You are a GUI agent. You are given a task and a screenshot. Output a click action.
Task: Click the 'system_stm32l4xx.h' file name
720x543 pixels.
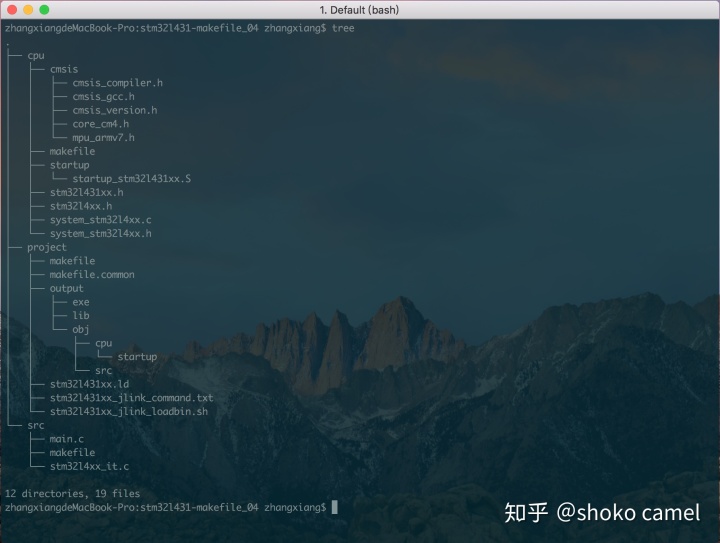coord(101,234)
